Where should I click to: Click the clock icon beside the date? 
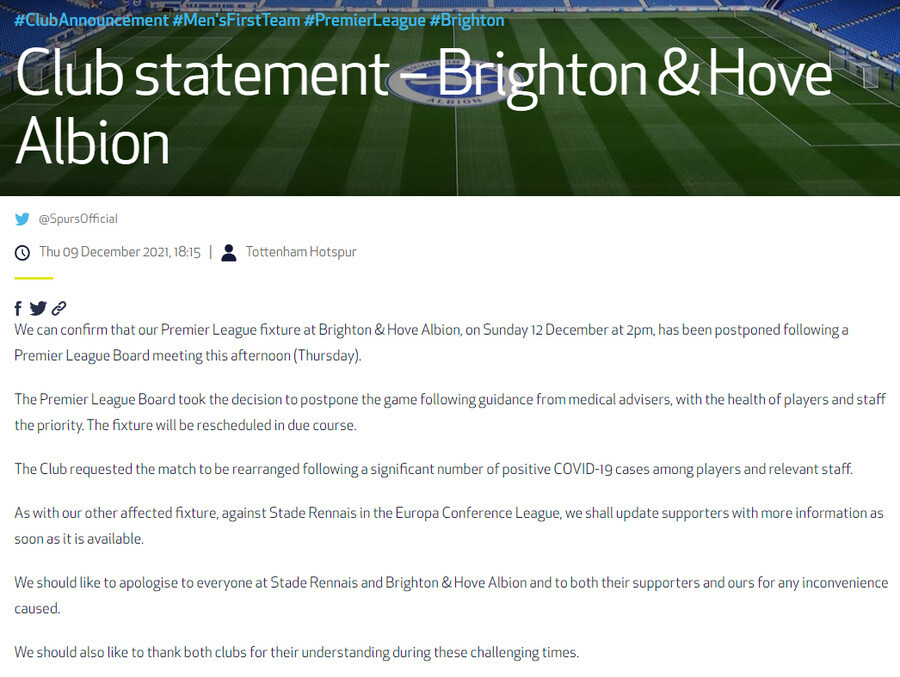point(22,253)
